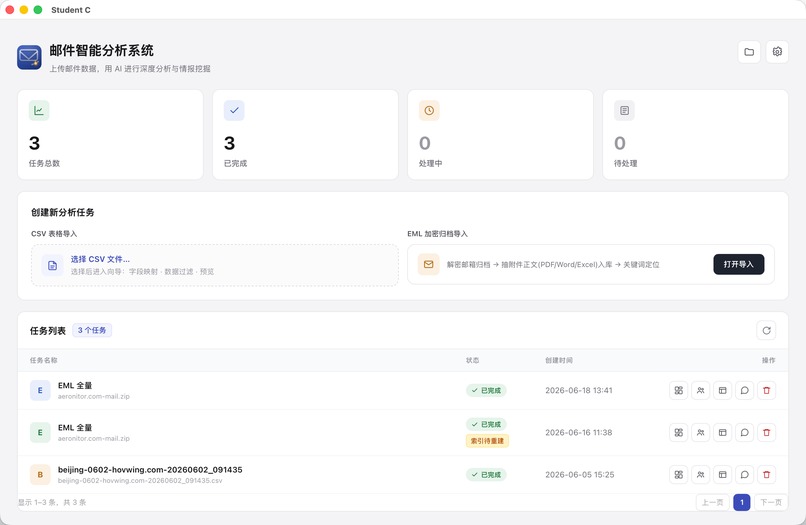Delete the beijing-0602-hovwing.com task
Viewport: 806px width, 525px height.
[766, 475]
